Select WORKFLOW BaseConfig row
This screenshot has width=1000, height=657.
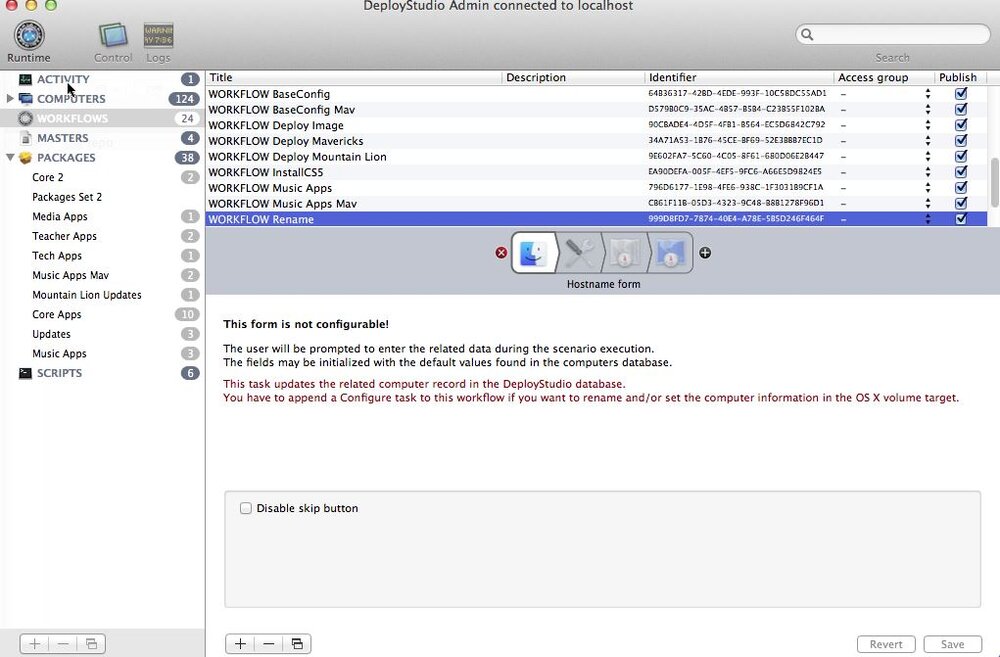[596, 94]
